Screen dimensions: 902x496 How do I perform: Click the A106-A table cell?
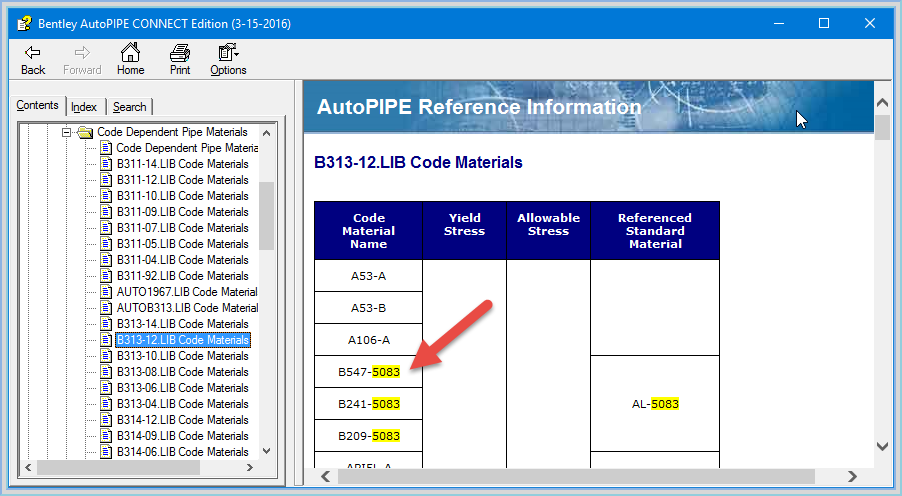368,340
